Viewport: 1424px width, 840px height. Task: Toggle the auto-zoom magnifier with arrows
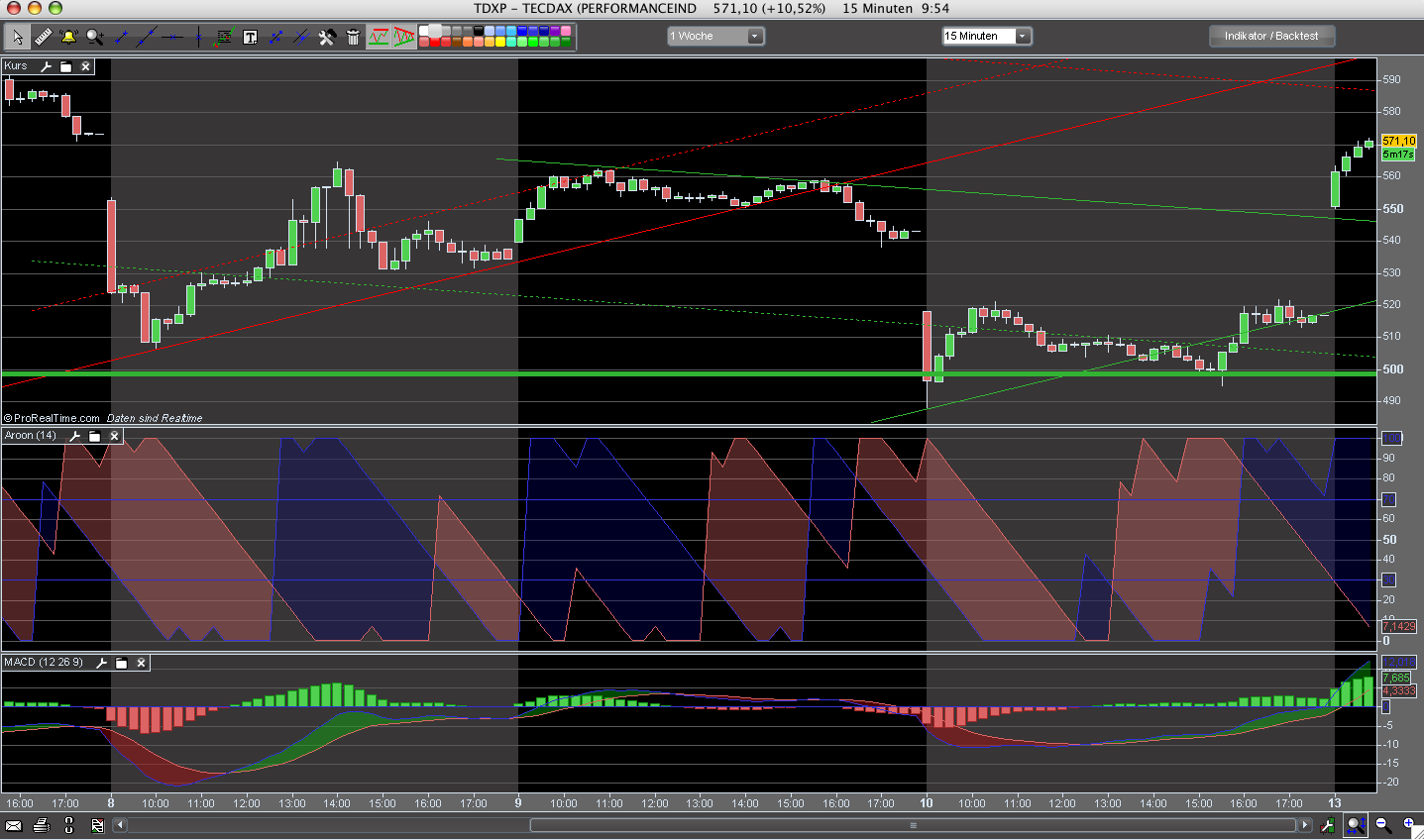pos(1356,825)
